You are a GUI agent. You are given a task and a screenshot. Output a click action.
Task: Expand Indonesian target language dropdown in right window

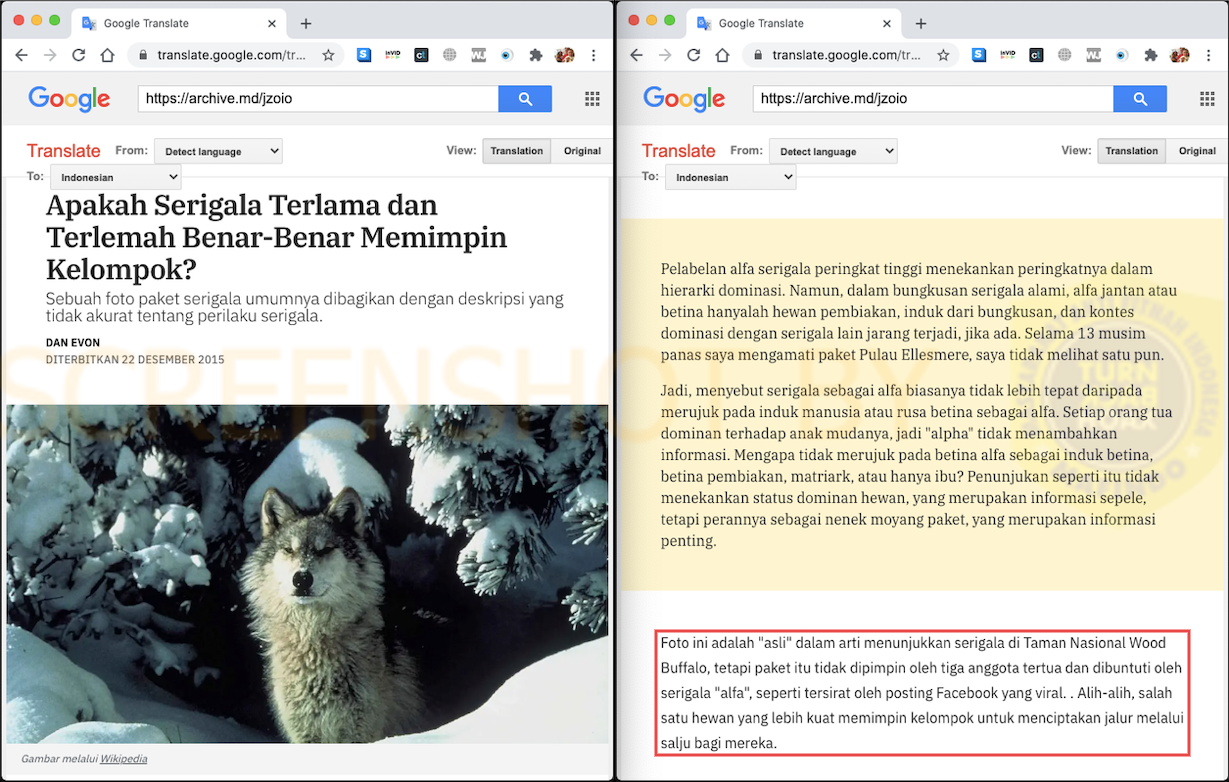pyautogui.click(x=730, y=177)
